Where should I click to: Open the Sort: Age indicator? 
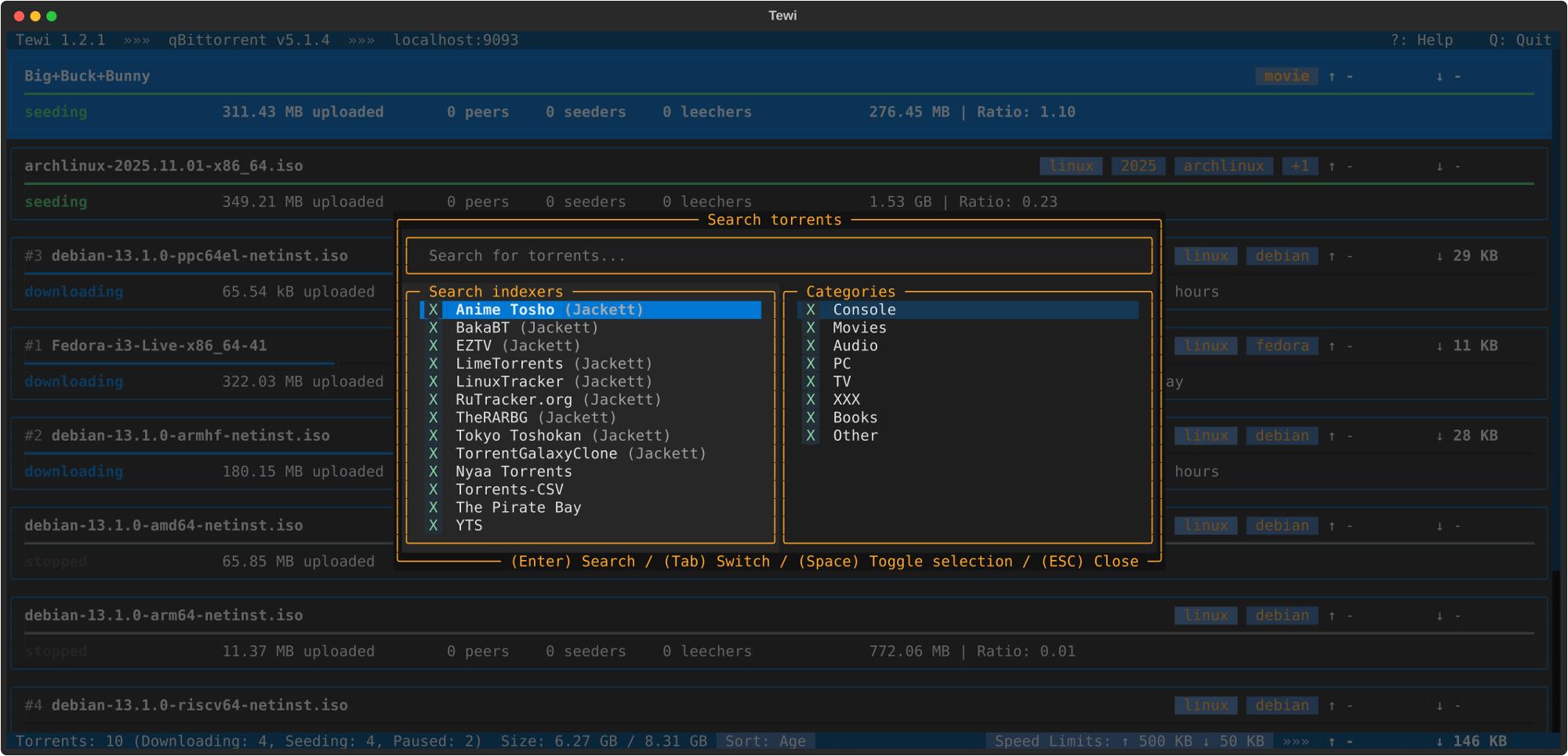765,741
